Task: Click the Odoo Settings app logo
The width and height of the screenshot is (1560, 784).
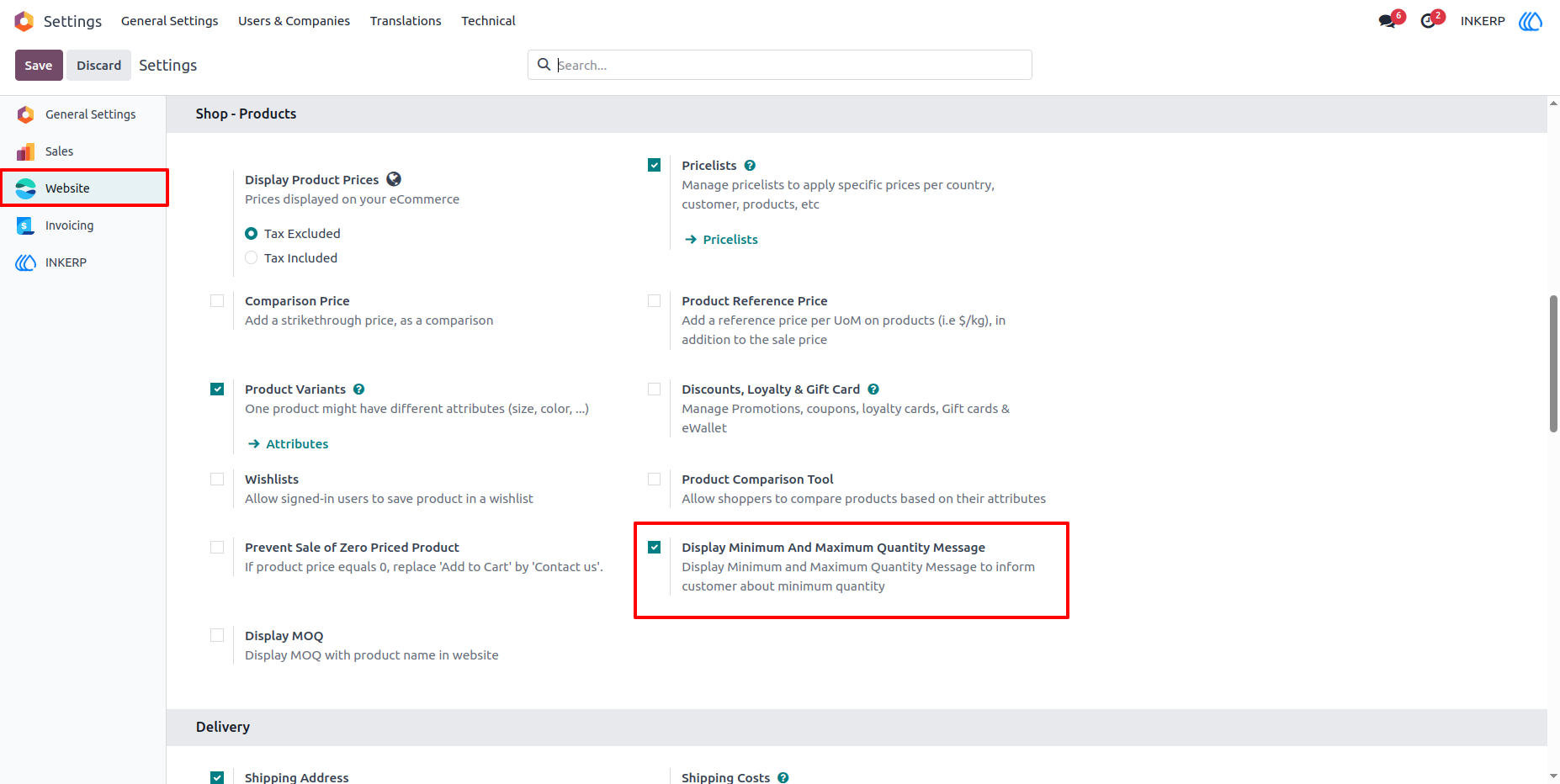Action: pos(24,21)
